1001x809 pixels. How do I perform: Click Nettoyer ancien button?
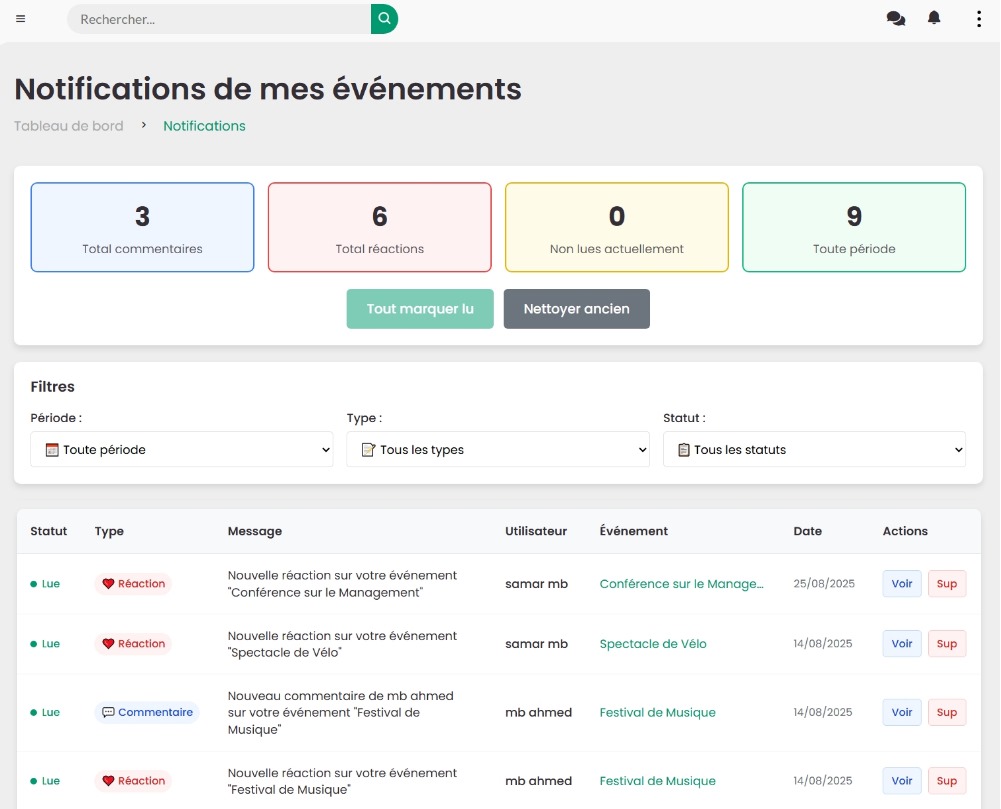coord(576,309)
